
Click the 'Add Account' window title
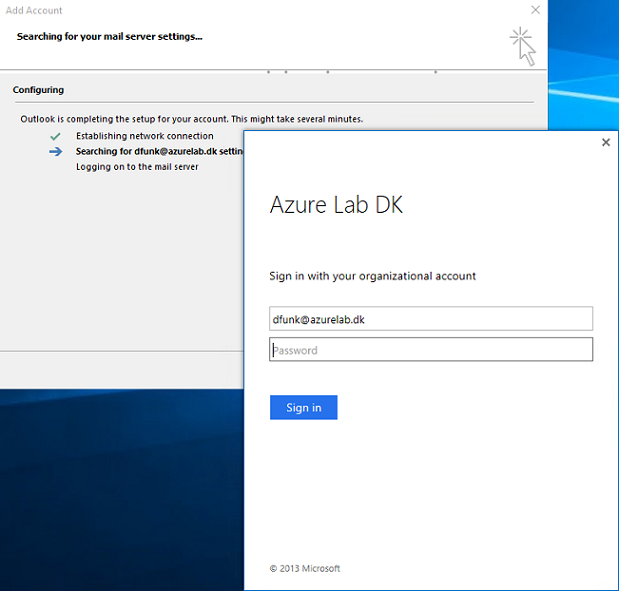pyautogui.click(x=34, y=11)
